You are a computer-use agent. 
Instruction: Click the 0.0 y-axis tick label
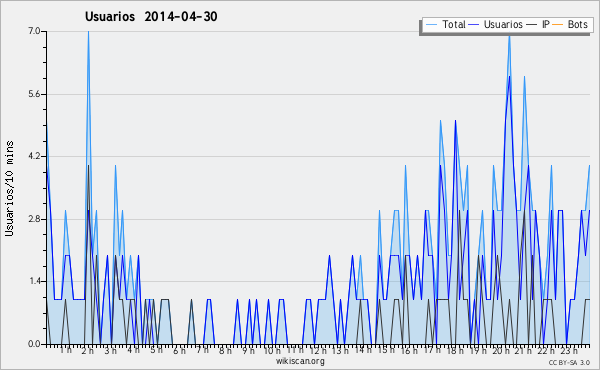pos(34,344)
